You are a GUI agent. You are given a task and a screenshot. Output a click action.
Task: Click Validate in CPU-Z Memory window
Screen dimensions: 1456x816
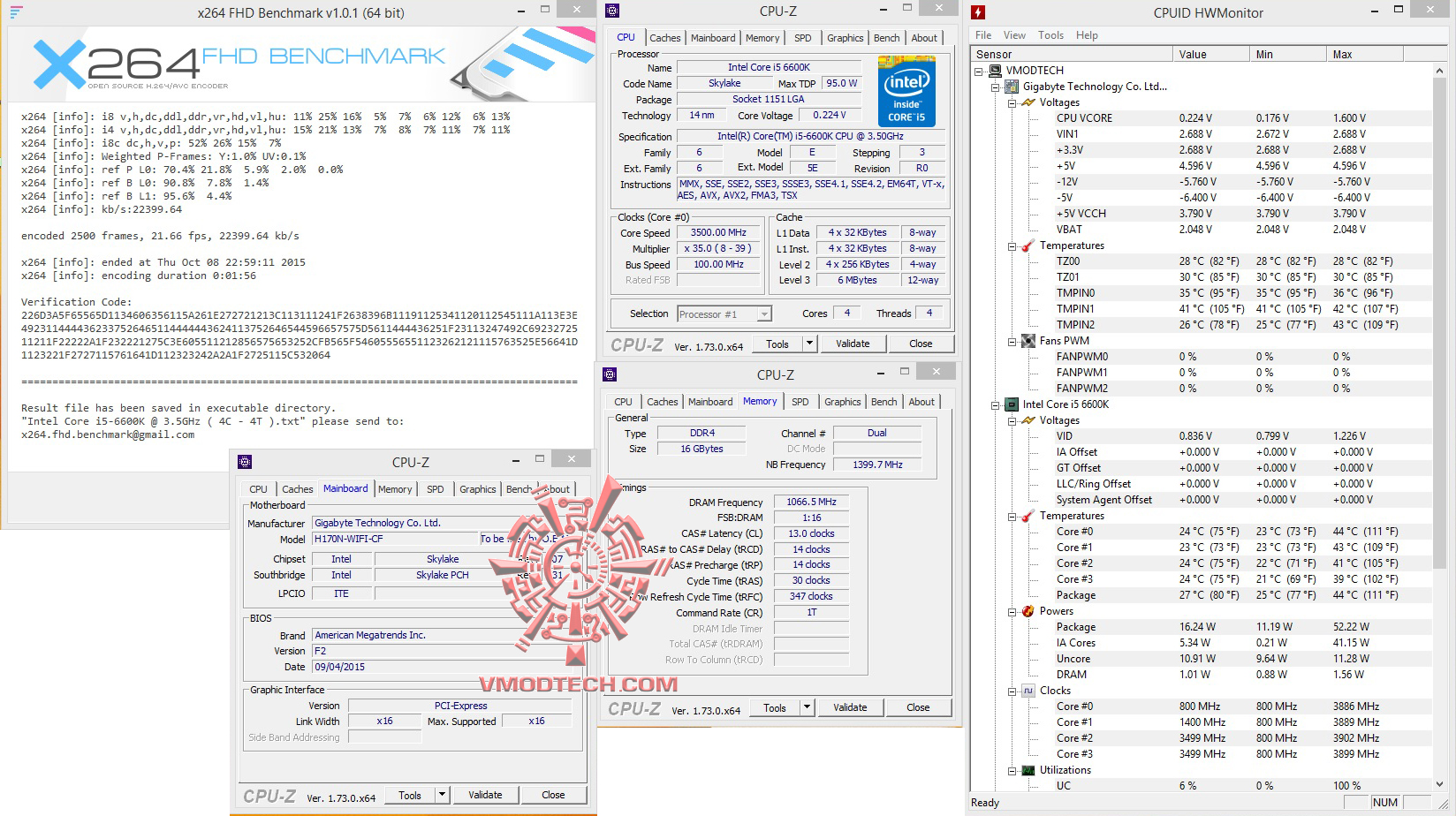(x=850, y=707)
